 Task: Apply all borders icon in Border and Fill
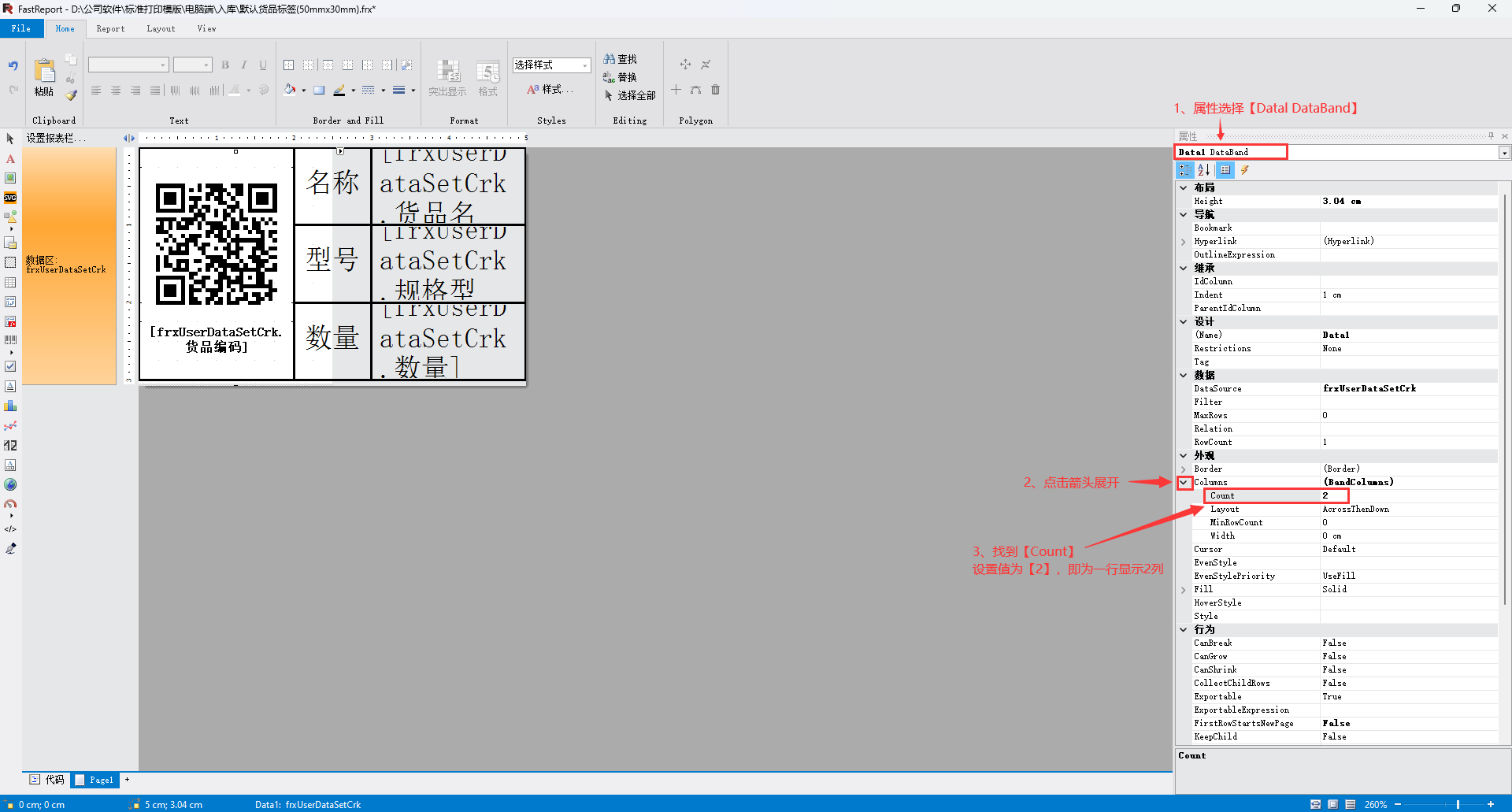[x=289, y=65]
